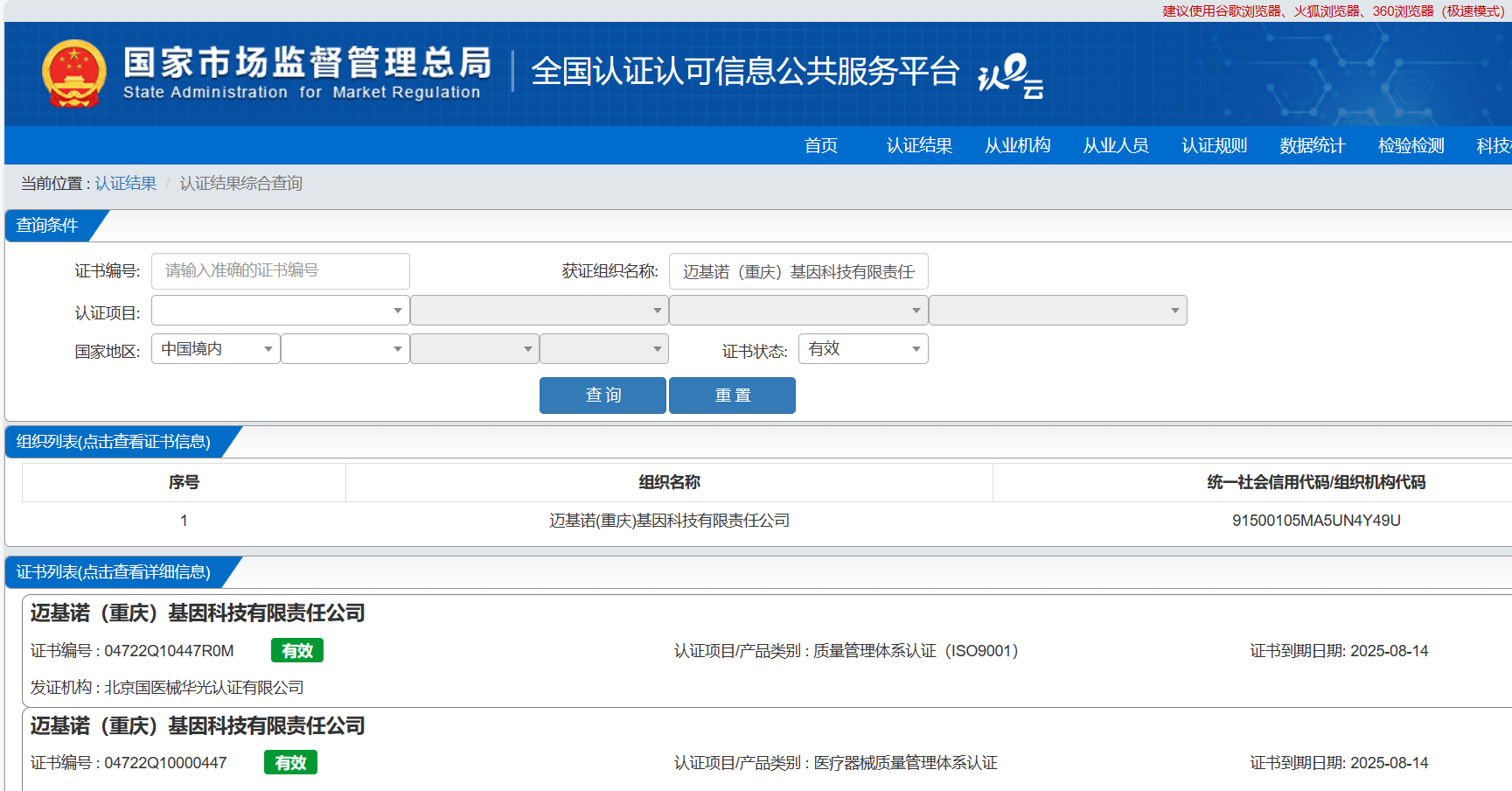This screenshot has height=791, width=1512.
Task: Click 医疗器械质量管理体系认证 category text
Action: pyautogui.click(x=905, y=763)
